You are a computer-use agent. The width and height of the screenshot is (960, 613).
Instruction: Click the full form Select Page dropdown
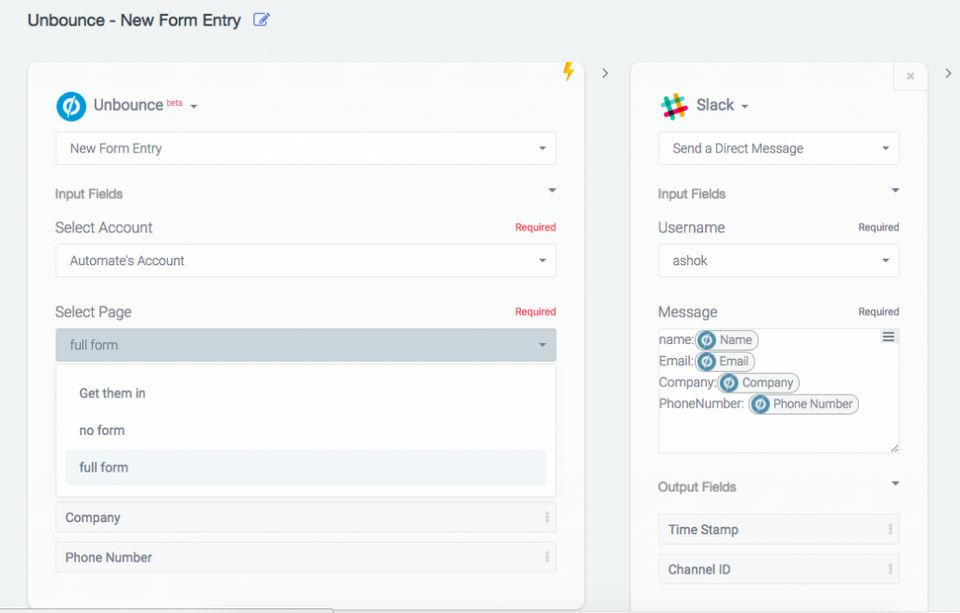[306, 345]
